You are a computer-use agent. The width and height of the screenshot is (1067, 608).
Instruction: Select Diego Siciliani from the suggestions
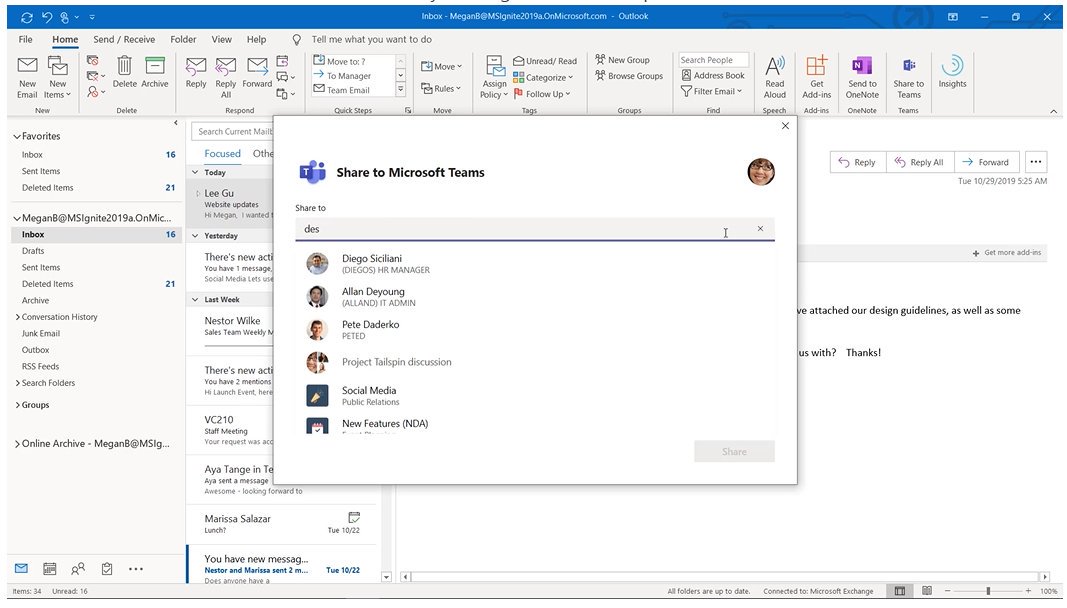point(534,263)
